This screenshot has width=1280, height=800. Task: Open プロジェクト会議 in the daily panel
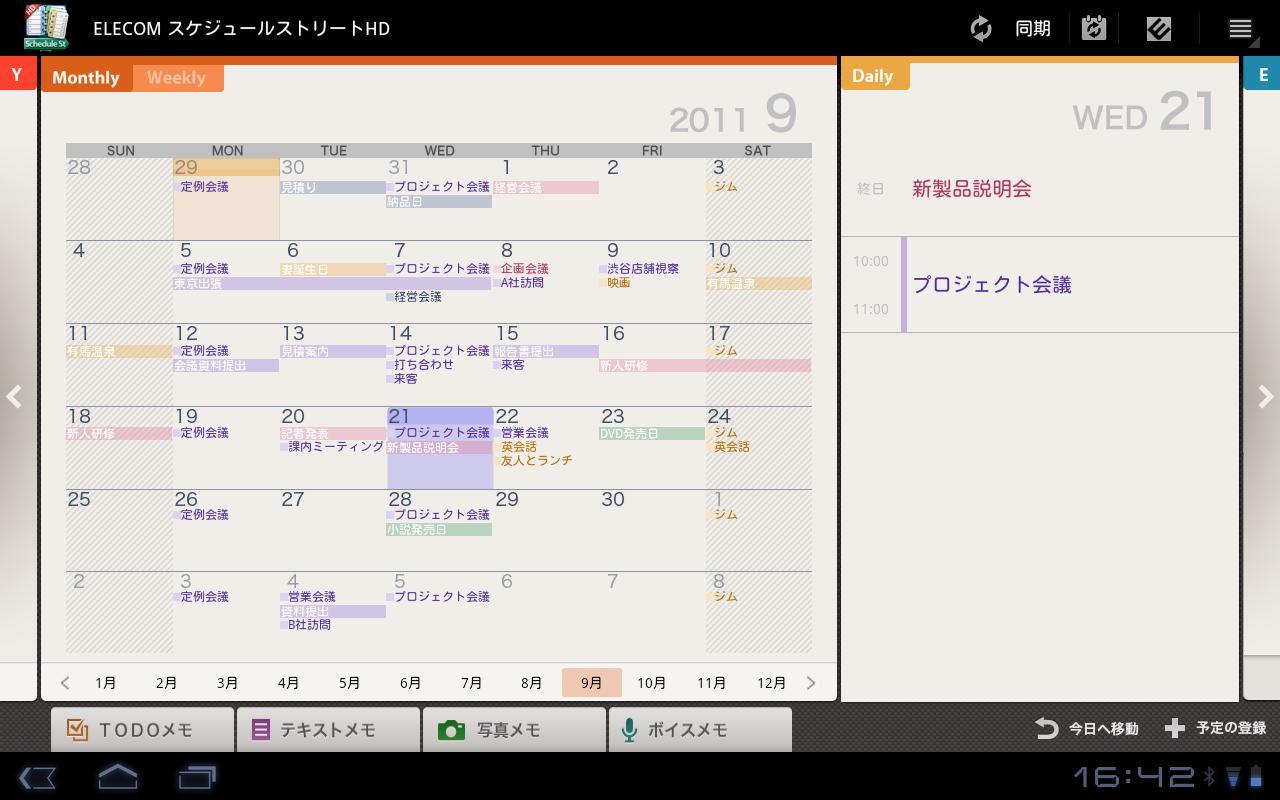click(992, 285)
